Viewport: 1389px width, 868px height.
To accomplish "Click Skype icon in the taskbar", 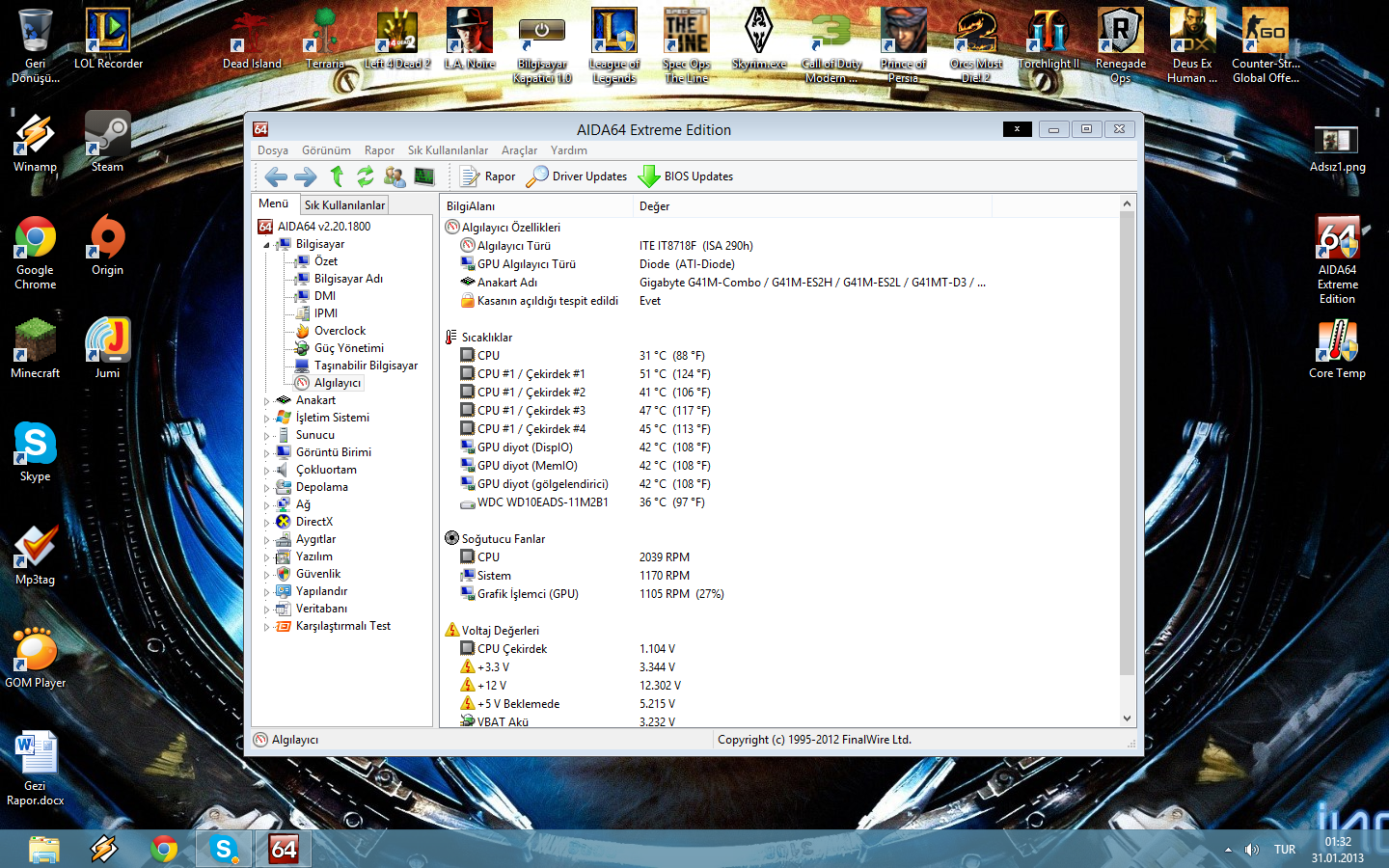I will pos(224,849).
